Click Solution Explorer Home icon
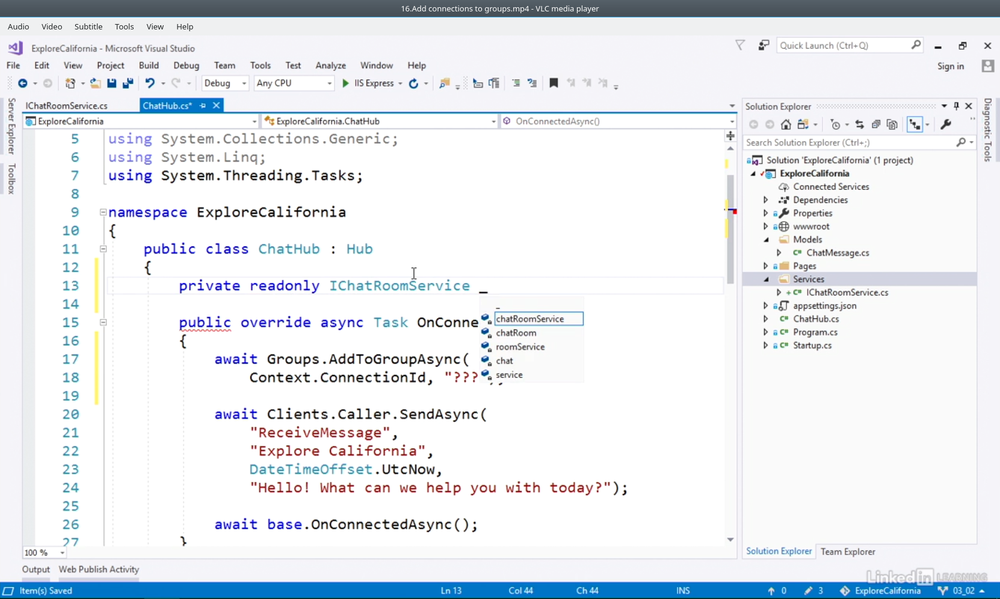 click(786, 124)
